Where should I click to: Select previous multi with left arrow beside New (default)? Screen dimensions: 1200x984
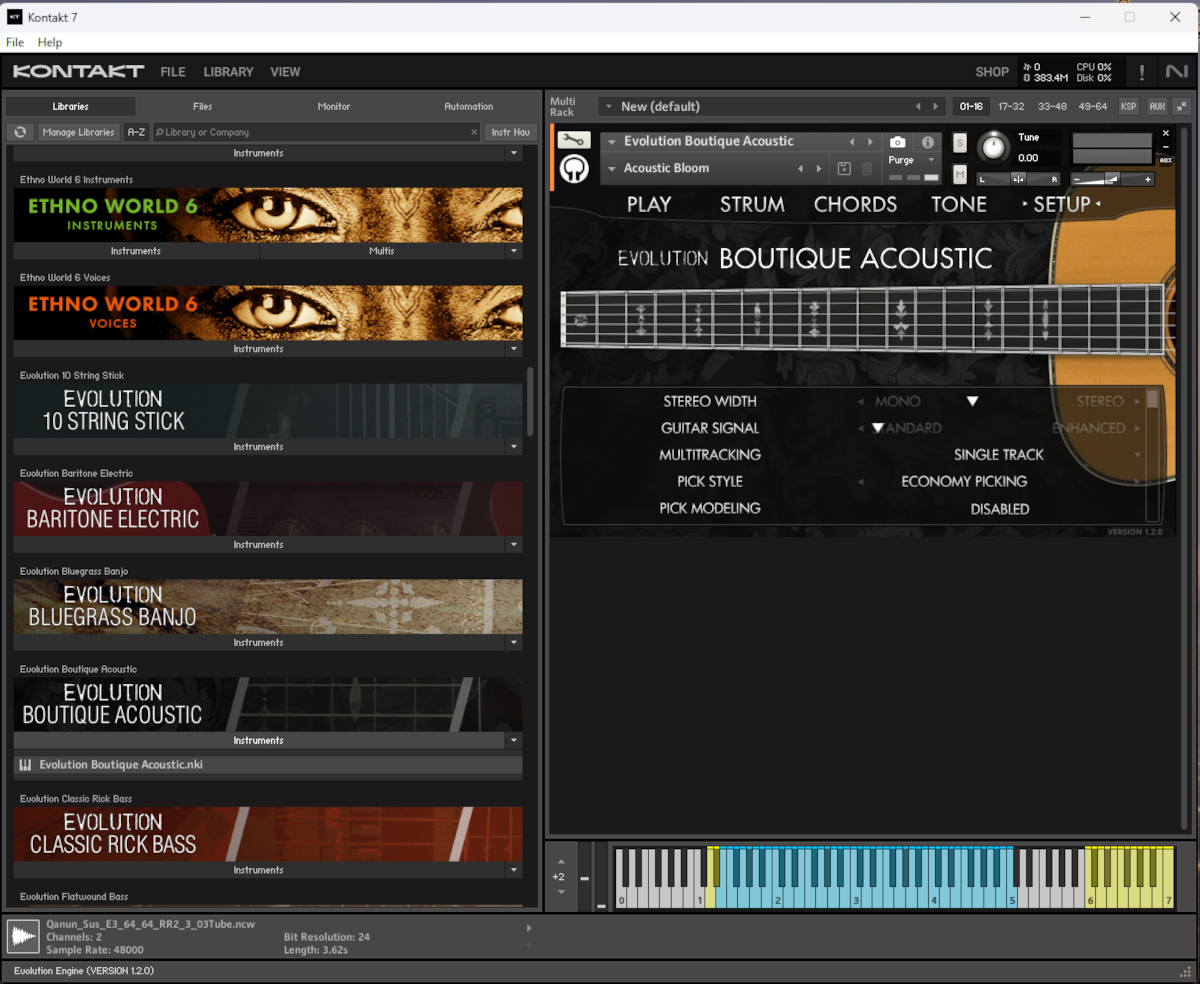tap(918, 106)
